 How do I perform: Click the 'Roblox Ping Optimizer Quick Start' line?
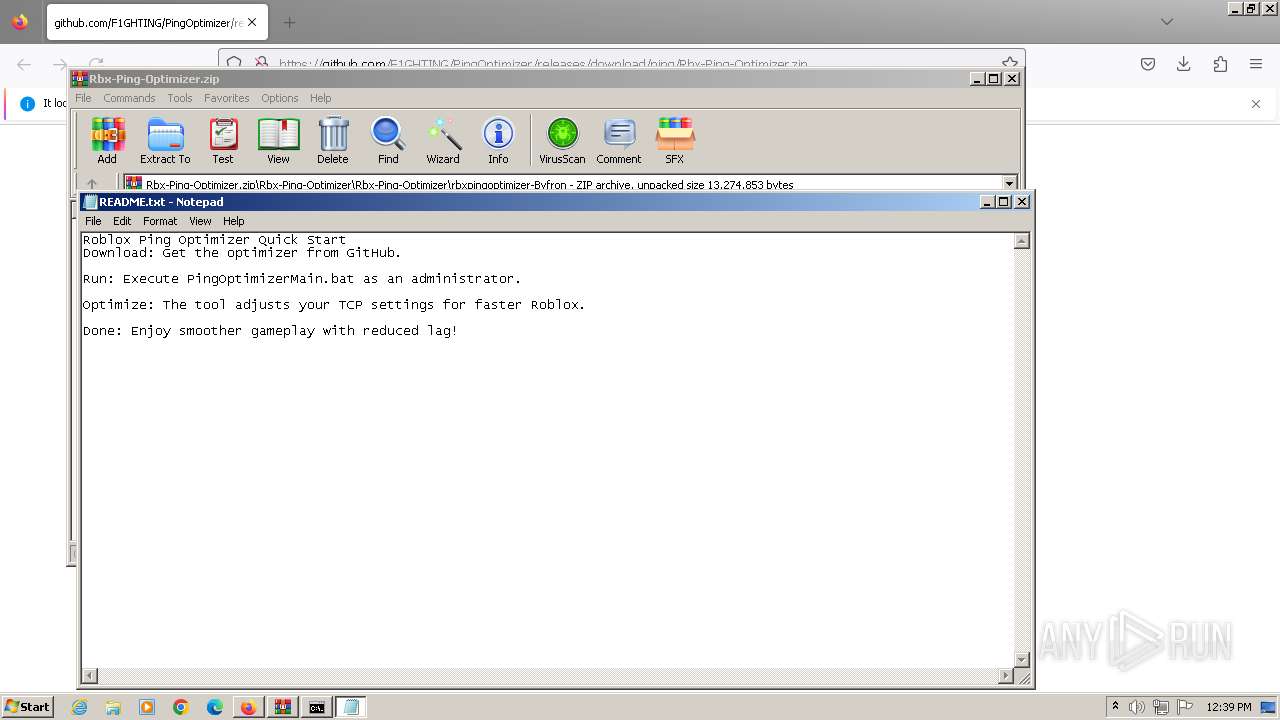click(x=214, y=240)
